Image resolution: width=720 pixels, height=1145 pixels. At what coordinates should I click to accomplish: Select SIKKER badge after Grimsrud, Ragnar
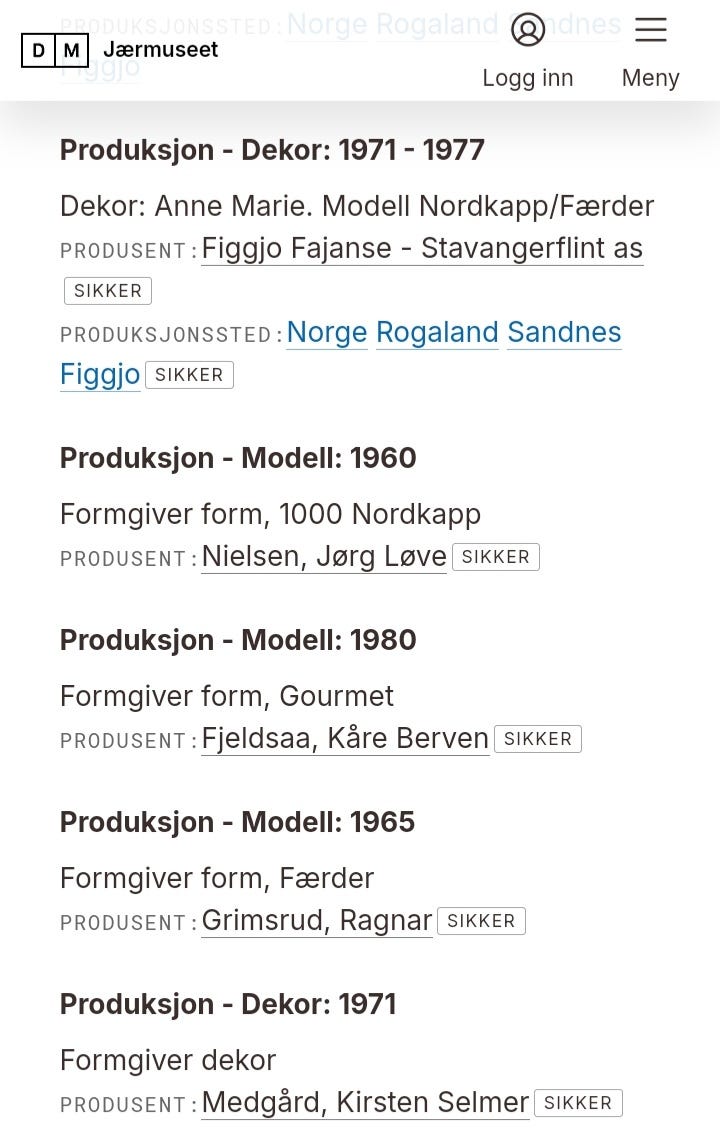(481, 921)
